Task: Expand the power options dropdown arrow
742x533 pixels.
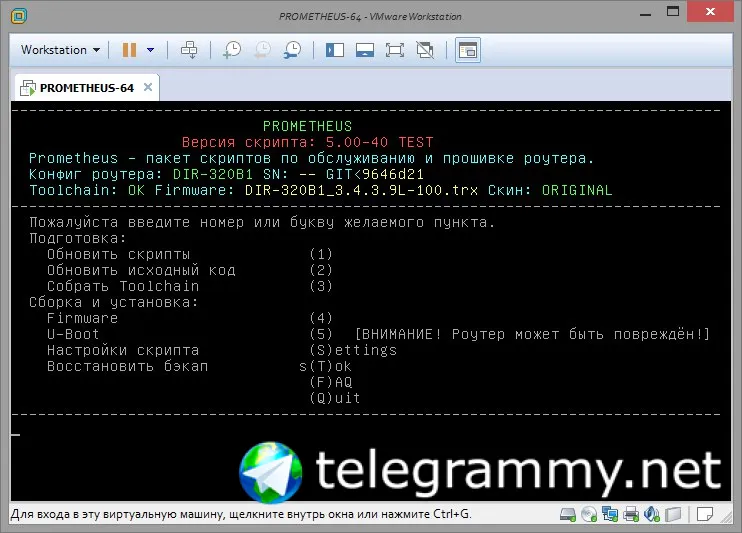Action: coord(150,50)
